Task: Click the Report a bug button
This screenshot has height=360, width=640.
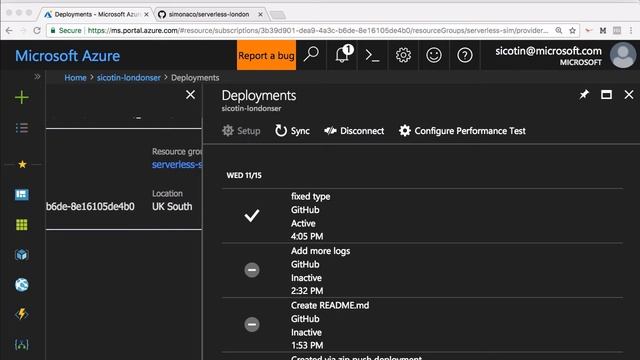Action: (266, 55)
